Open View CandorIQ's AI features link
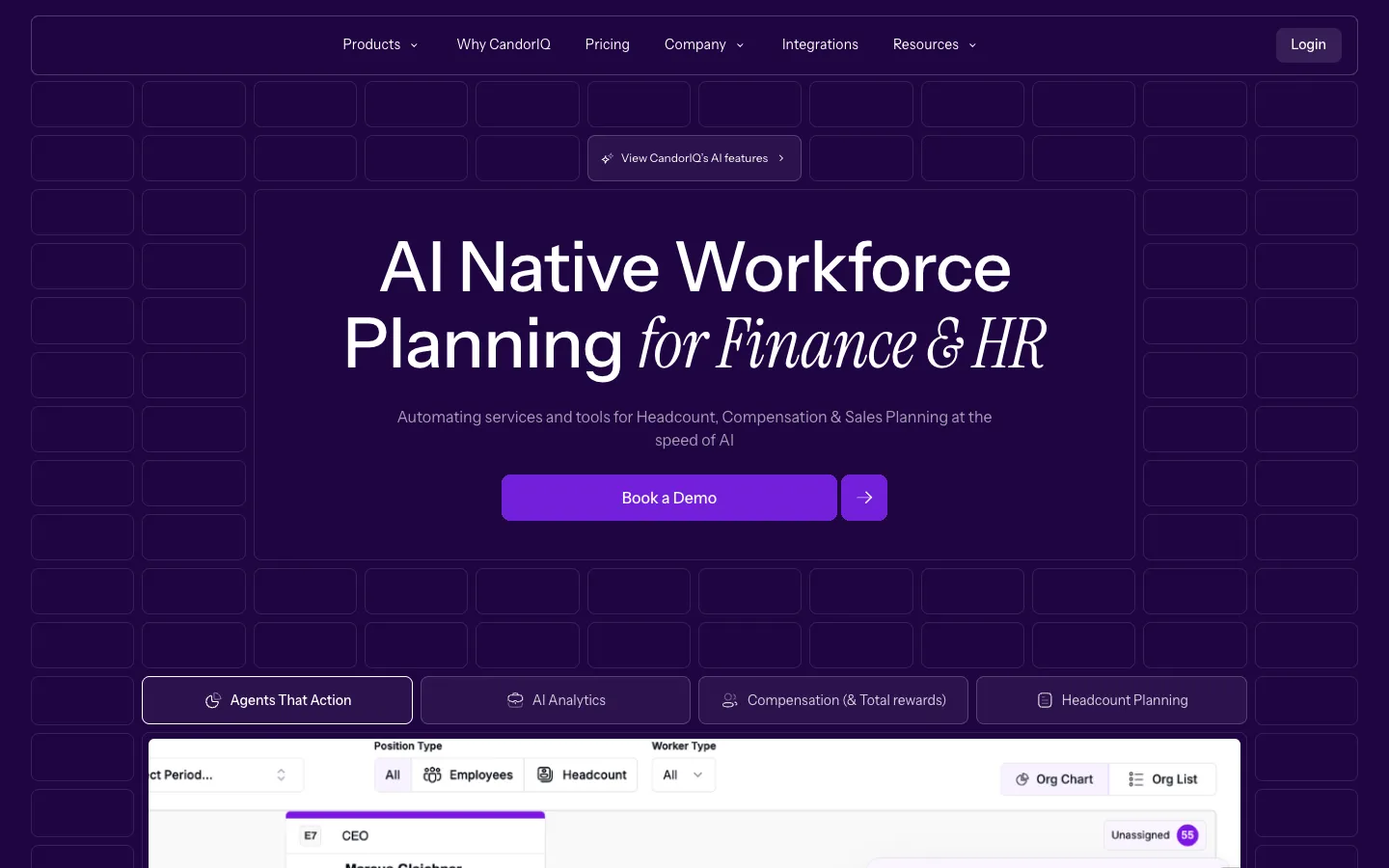1389x868 pixels. click(x=694, y=158)
